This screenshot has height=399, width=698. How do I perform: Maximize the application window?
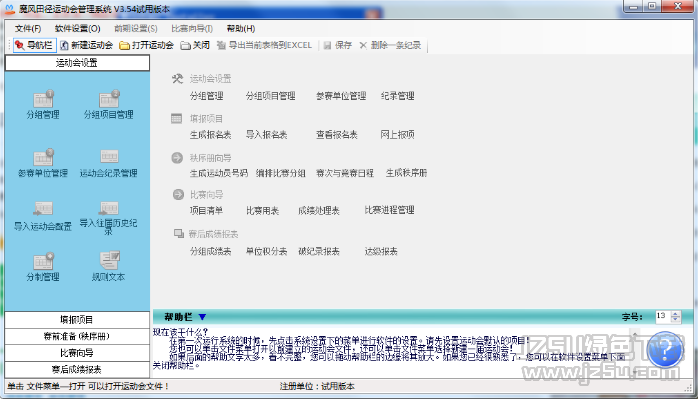pyautogui.click(x=652, y=6)
